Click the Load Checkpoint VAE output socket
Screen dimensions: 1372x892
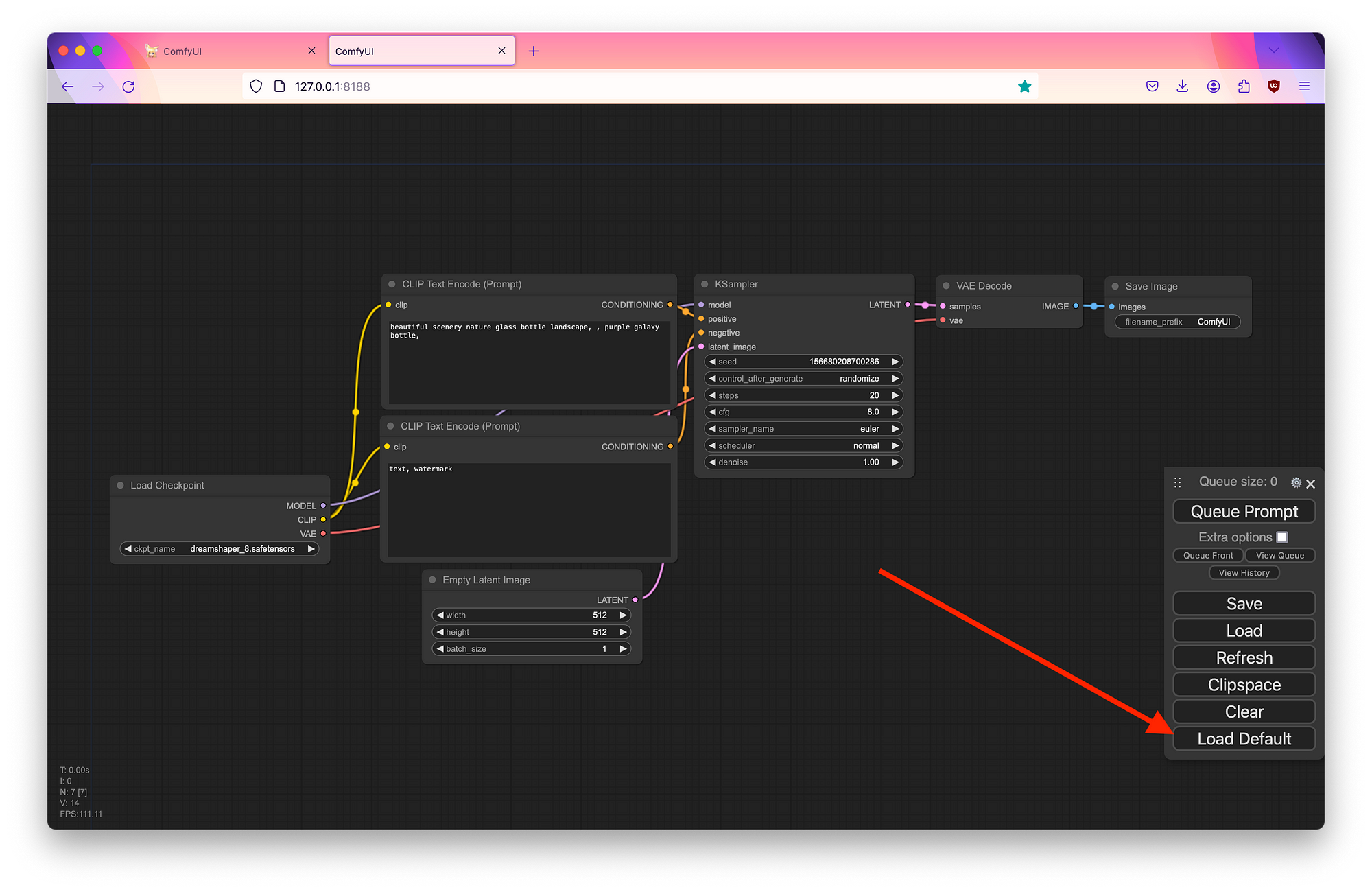pyautogui.click(x=323, y=534)
